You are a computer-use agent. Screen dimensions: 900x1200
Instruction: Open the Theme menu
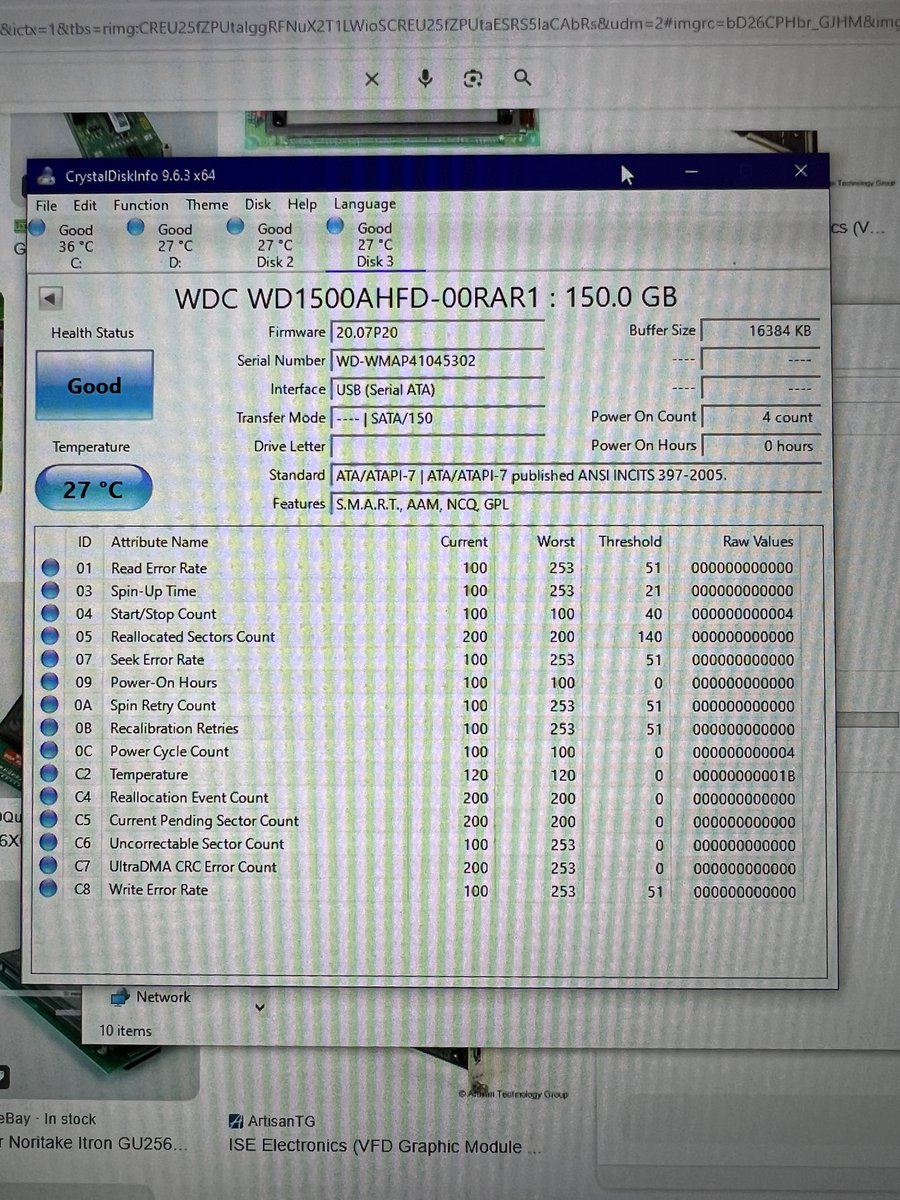[207, 205]
